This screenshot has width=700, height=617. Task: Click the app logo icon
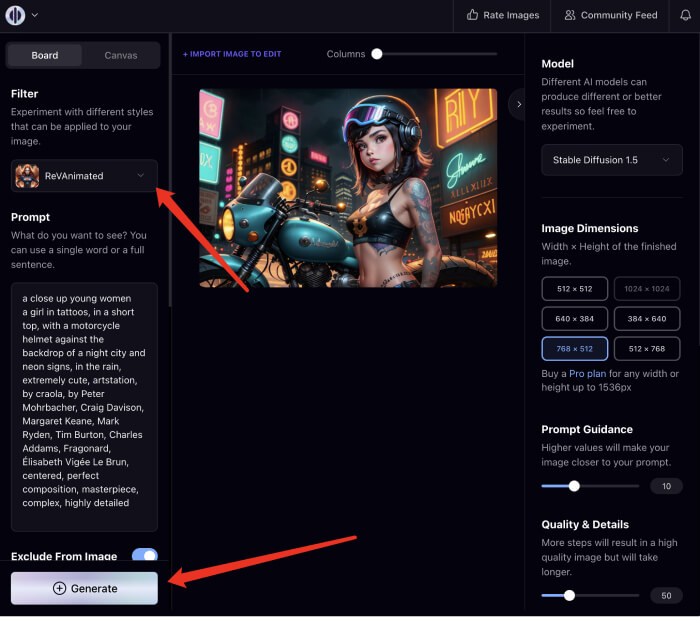[17, 15]
